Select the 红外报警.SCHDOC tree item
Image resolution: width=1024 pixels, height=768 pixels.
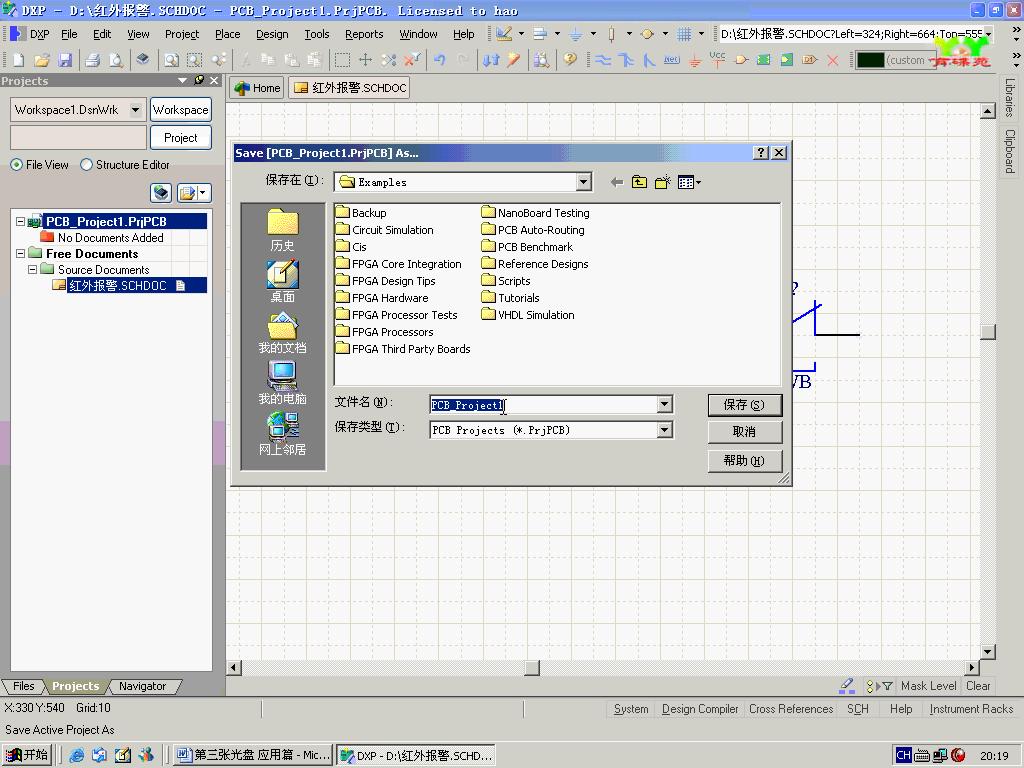pos(118,285)
